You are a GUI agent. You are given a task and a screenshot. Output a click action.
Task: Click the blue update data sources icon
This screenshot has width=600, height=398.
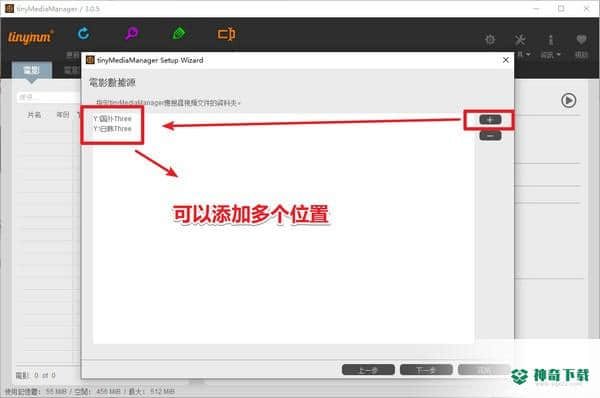(x=83, y=34)
